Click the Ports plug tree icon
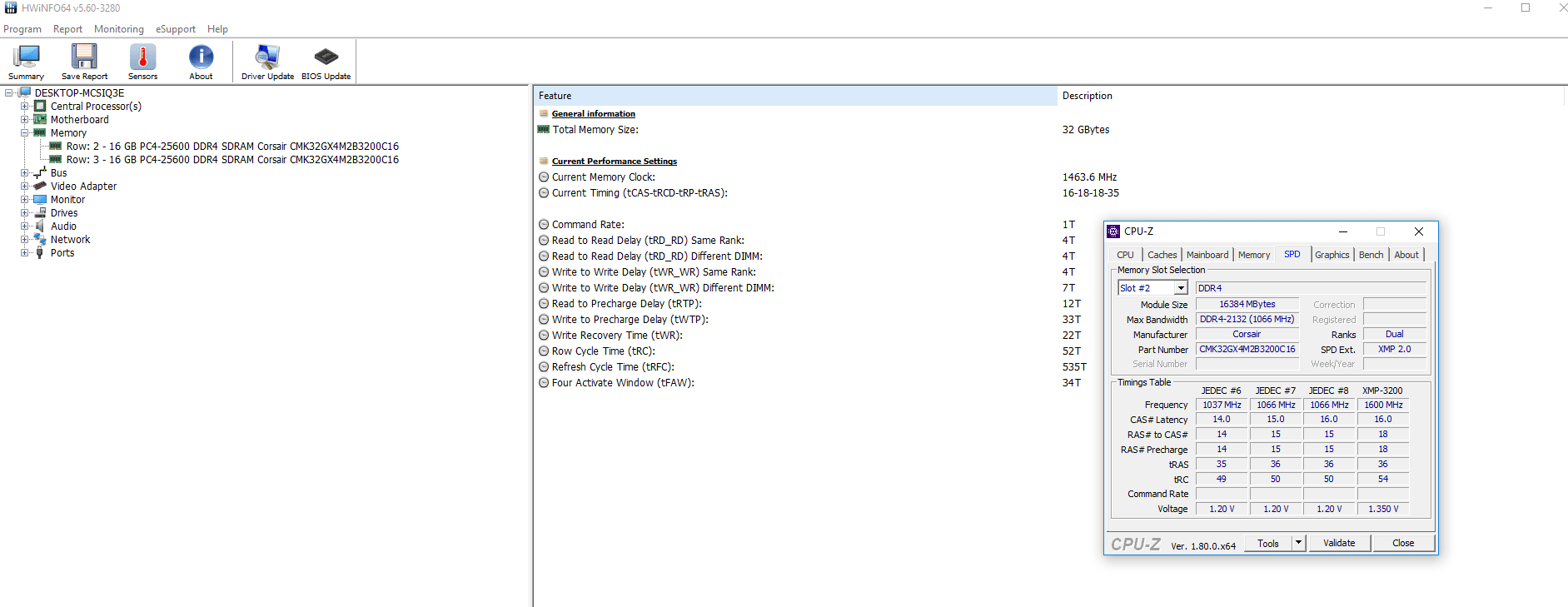 click(x=40, y=253)
